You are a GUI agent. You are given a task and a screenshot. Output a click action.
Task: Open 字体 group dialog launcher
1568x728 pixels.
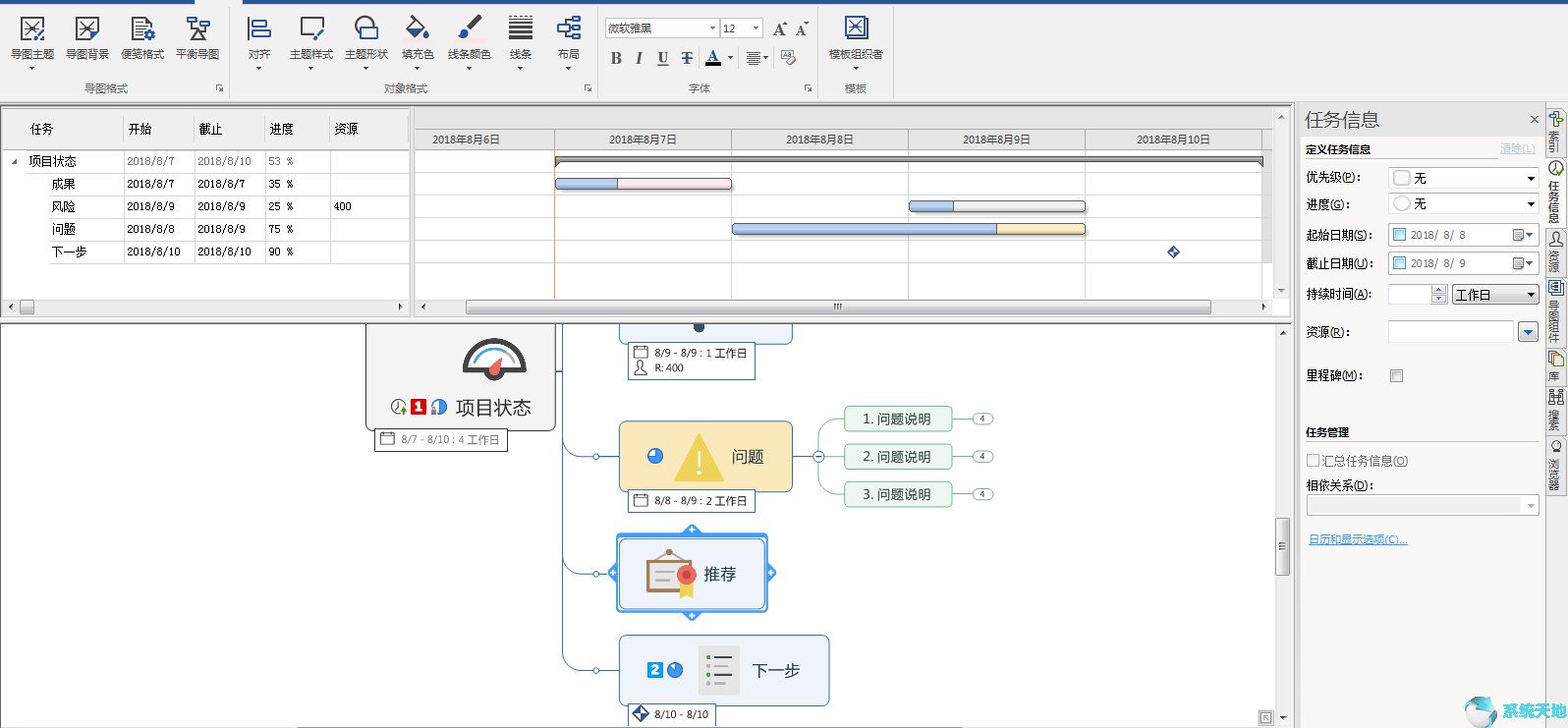808,88
